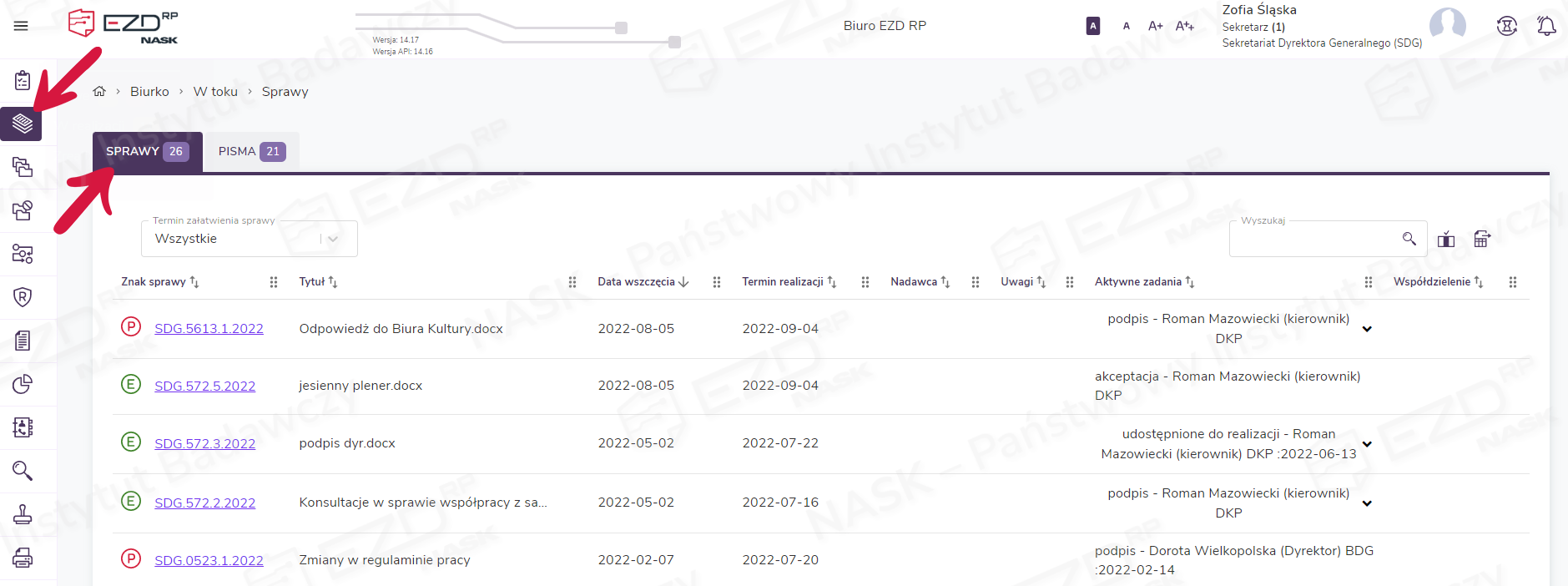Click the pie chart reports icon

point(23,384)
